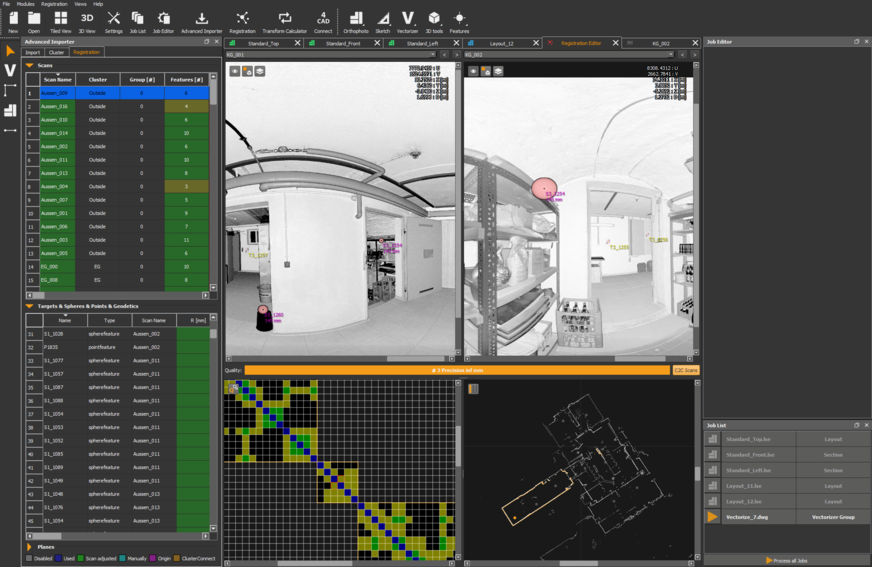Click the C2C Scans button
872x567 pixels.
pos(685,370)
